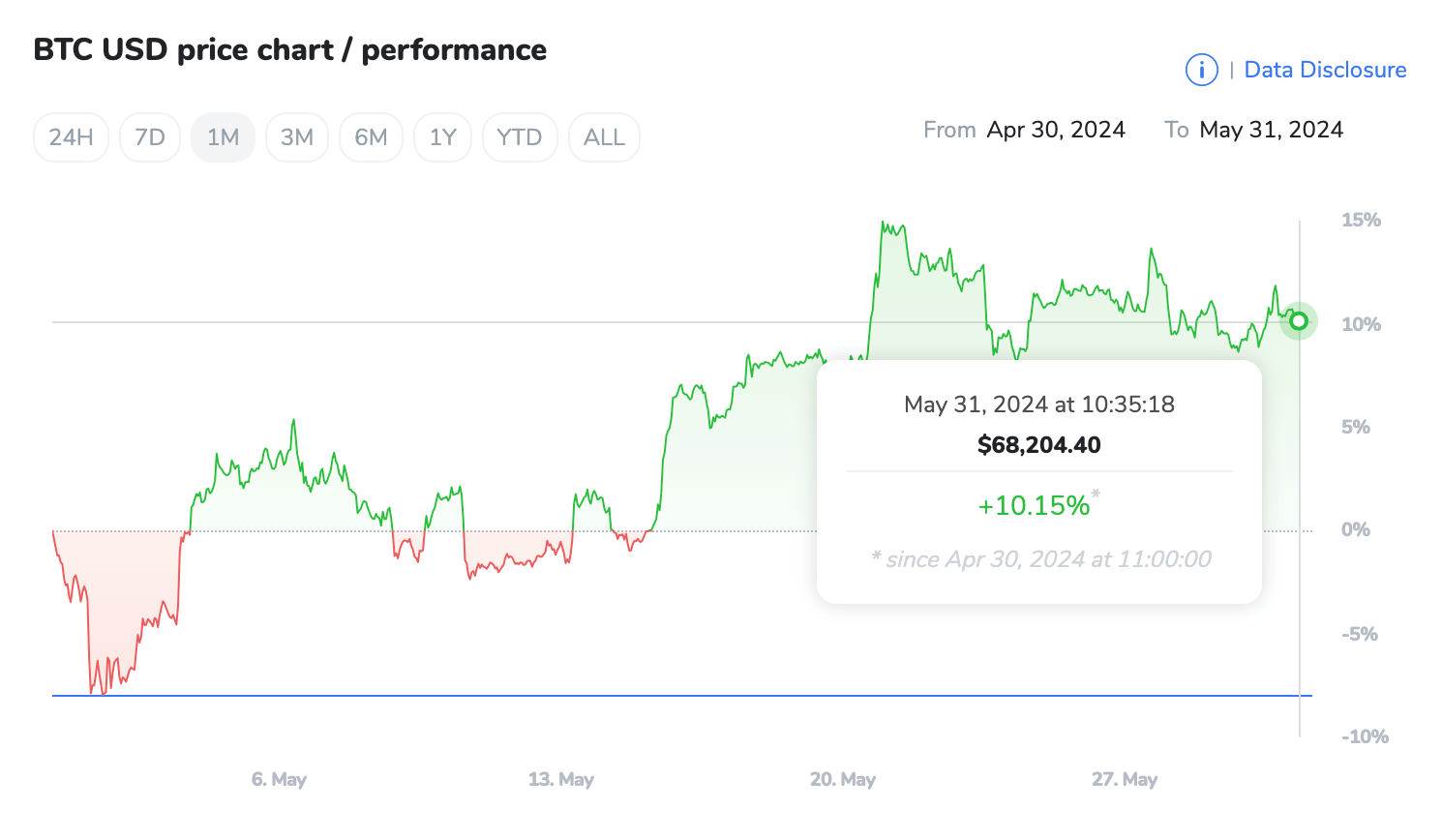The height and width of the screenshot is (840, 1442).
Task: Edit the From date Apr 30, 2024
Action: point(1056,130)
